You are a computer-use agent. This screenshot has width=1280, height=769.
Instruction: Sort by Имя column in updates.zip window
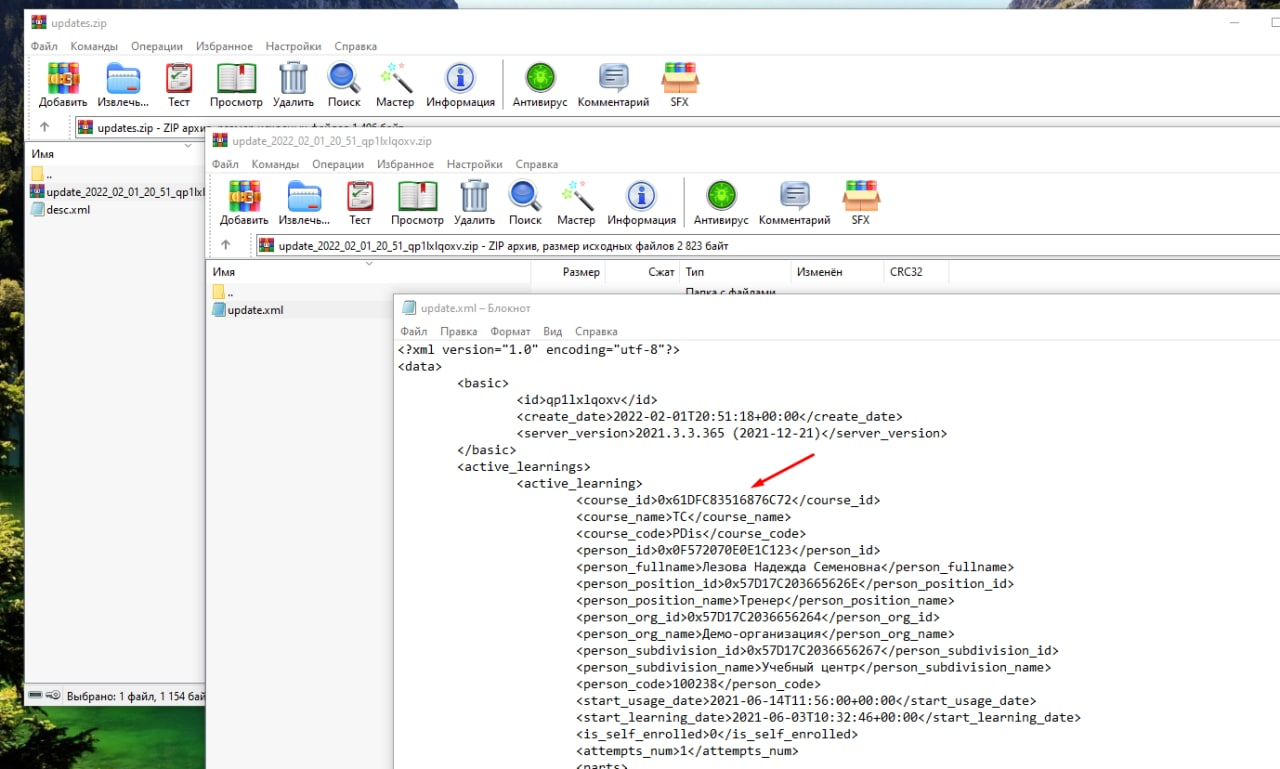[x=115, y=154]
